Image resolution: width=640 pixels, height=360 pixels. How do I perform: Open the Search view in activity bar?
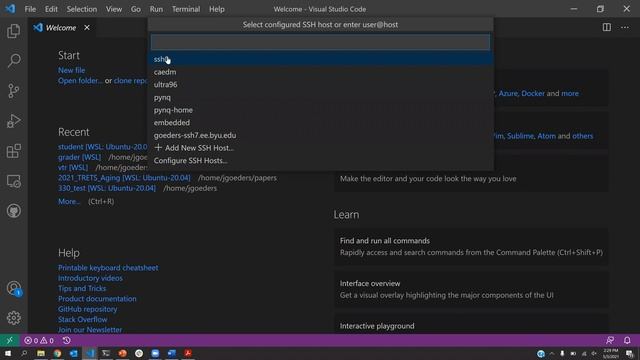point(13,61)
